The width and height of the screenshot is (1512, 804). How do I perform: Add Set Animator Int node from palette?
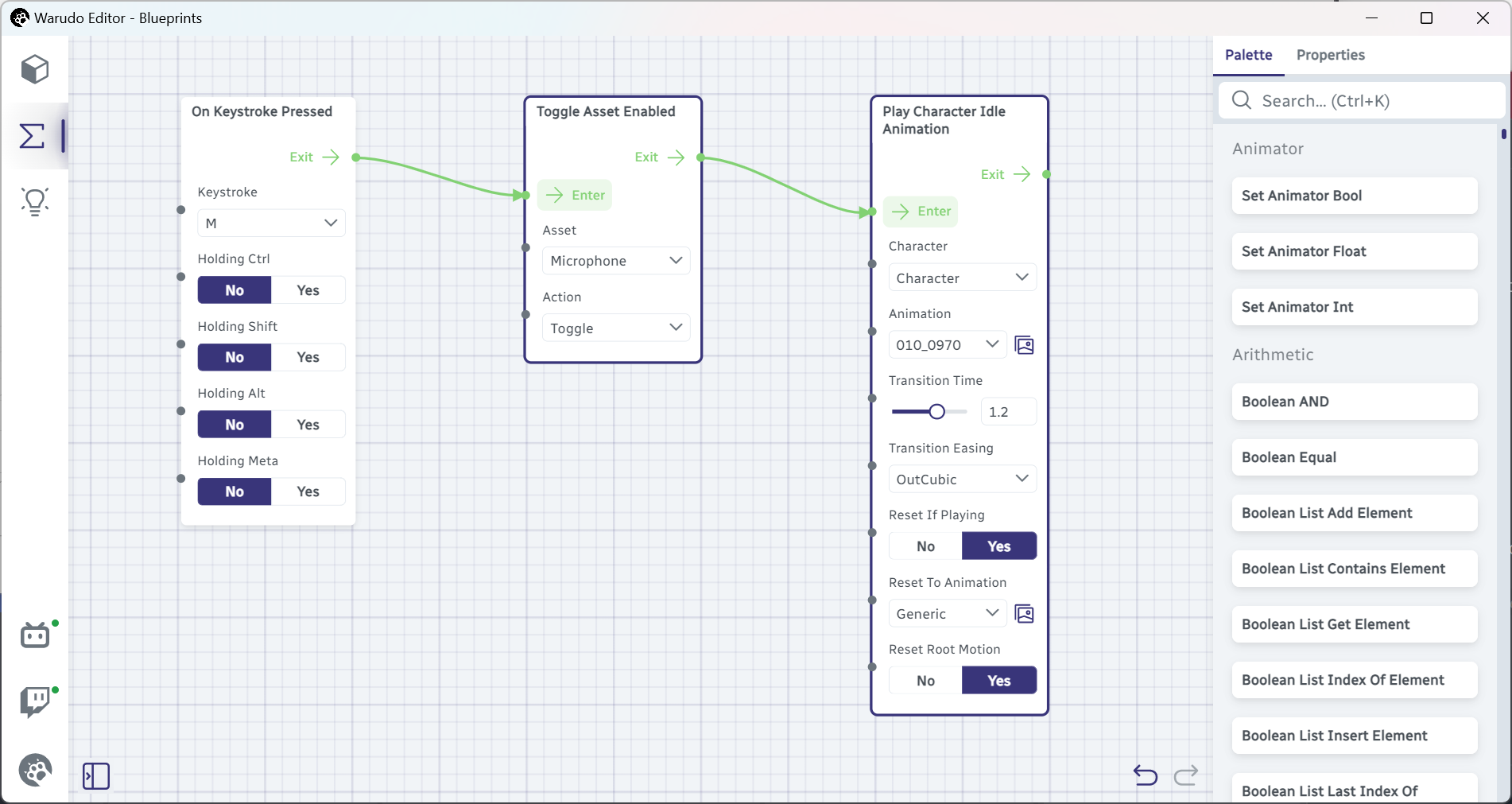(1355, 307)
